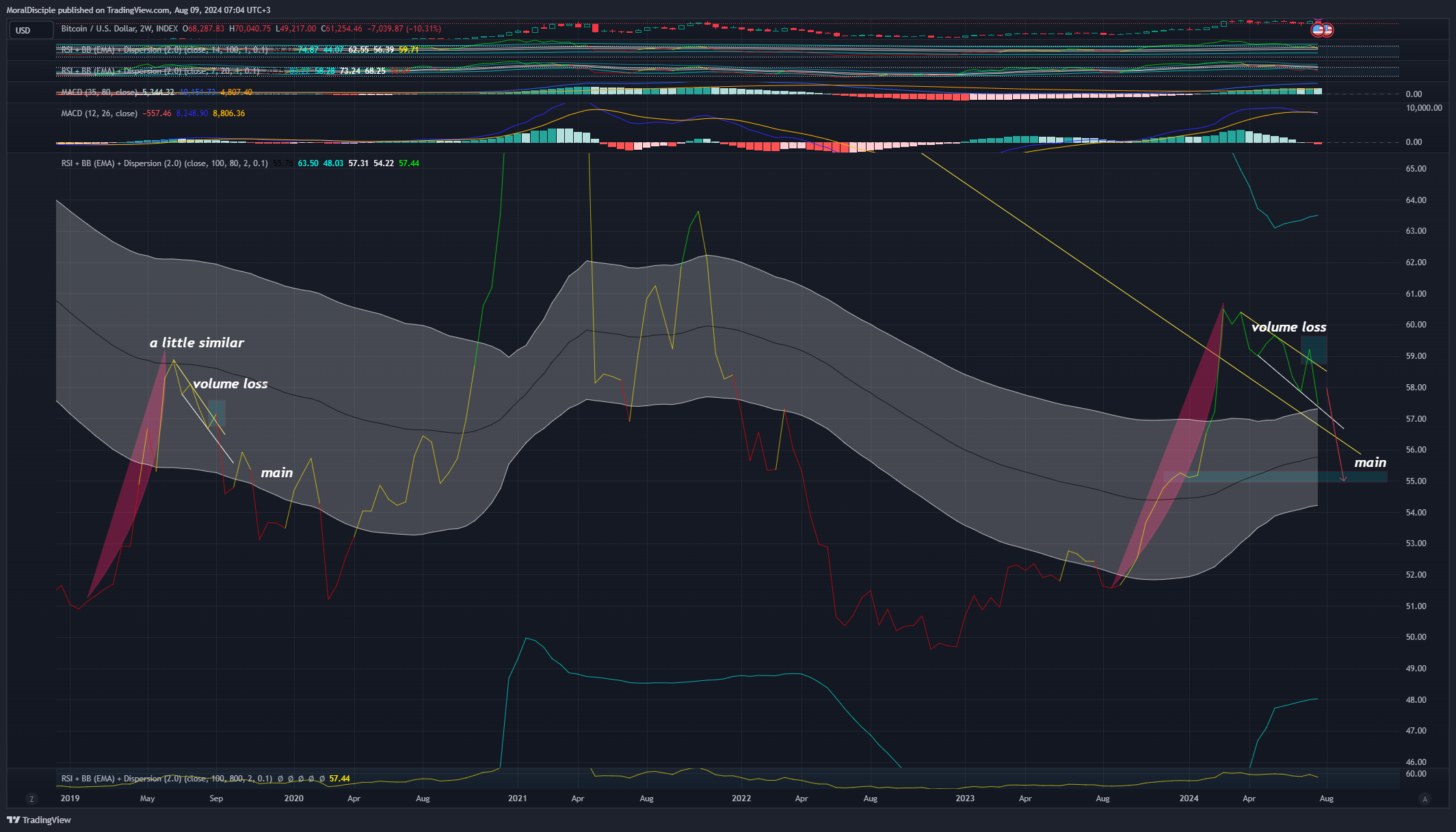Click the MACD signal value 8,806.36
This screenshot has width=1456, height=832.
point(229,113)
